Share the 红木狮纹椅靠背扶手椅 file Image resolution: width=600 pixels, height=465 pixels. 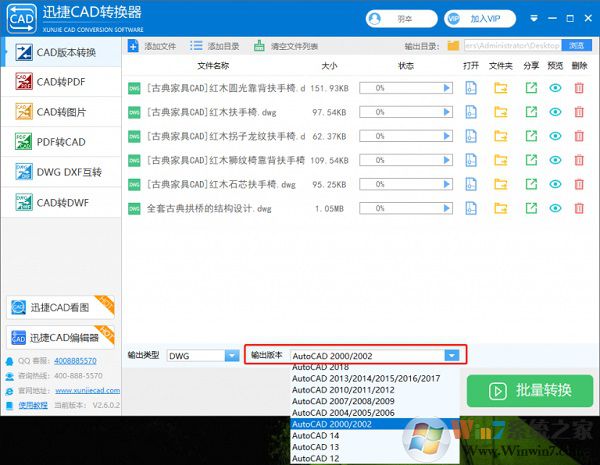point(531,160)
